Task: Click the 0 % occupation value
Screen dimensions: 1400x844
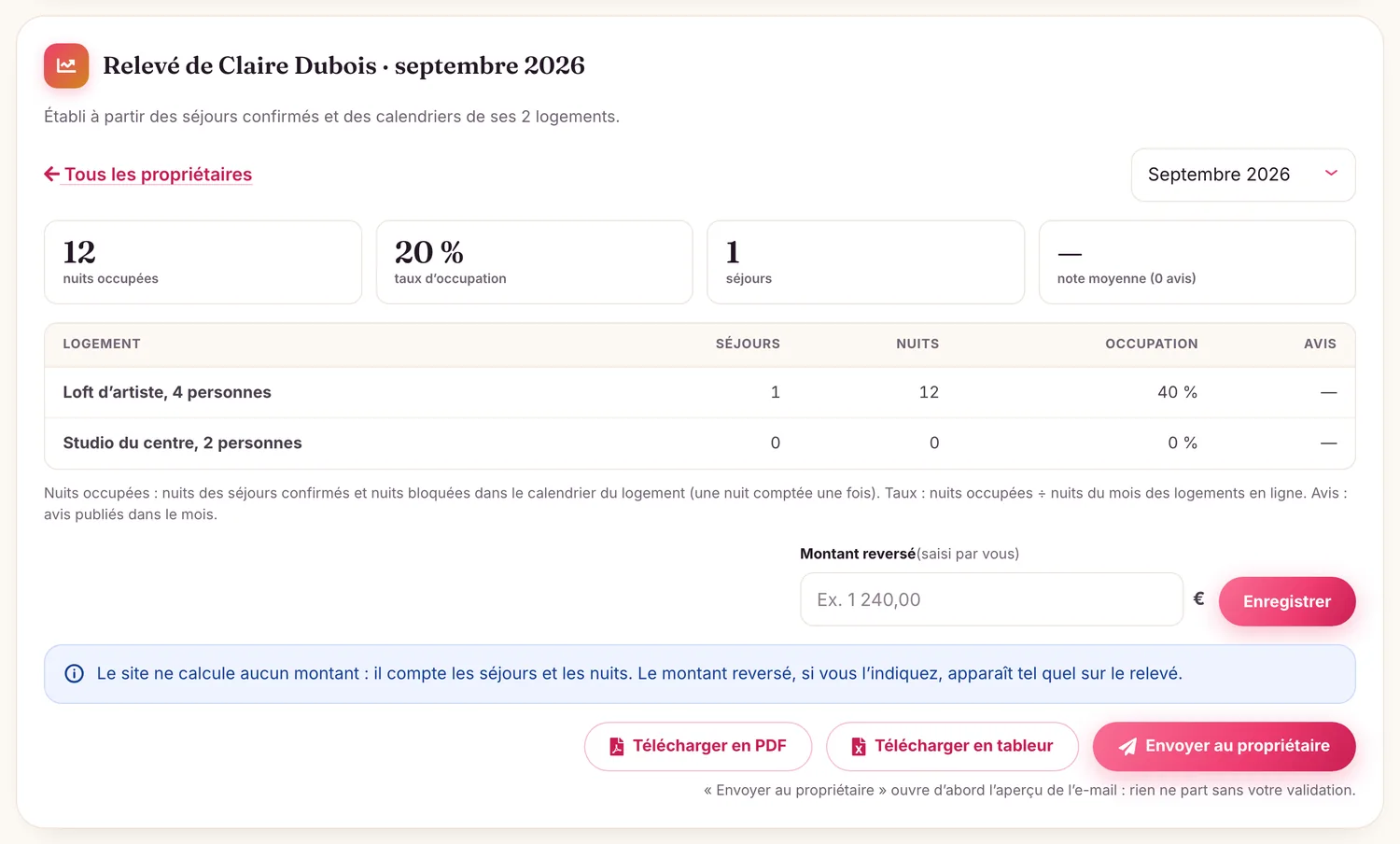Action: pos(1183,443)
